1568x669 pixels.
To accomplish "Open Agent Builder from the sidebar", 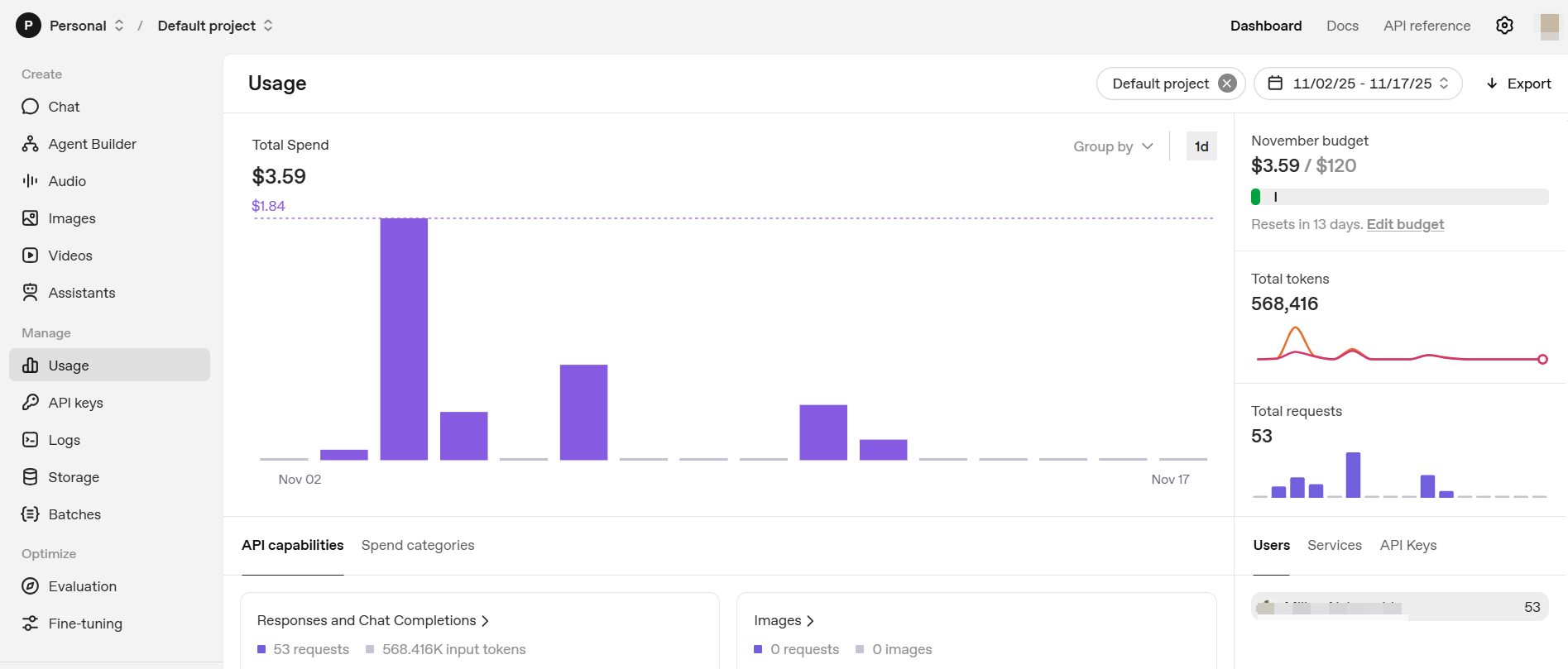I will click(31, 144).
